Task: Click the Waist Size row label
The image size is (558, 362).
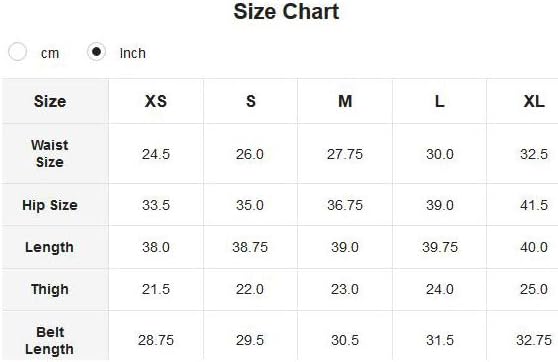Action: [x=50, y=153]
